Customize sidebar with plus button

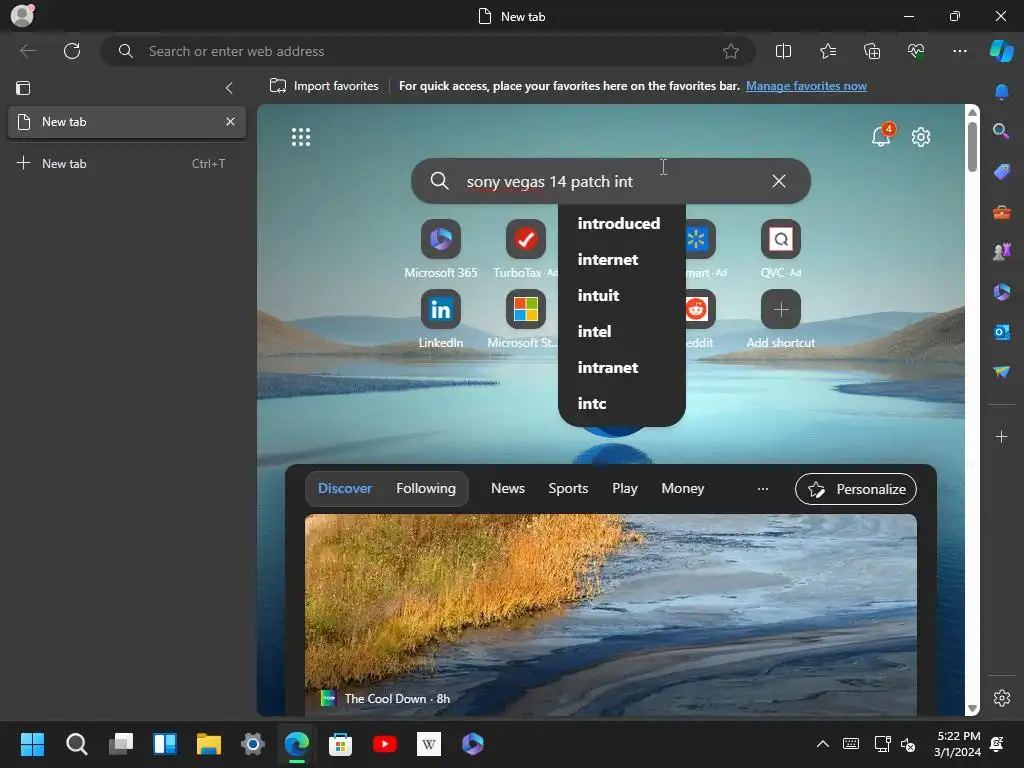coord(1001,436)
